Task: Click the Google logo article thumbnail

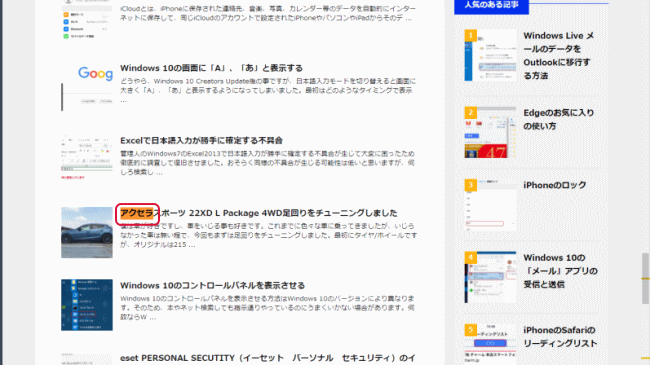Action: 87,85
